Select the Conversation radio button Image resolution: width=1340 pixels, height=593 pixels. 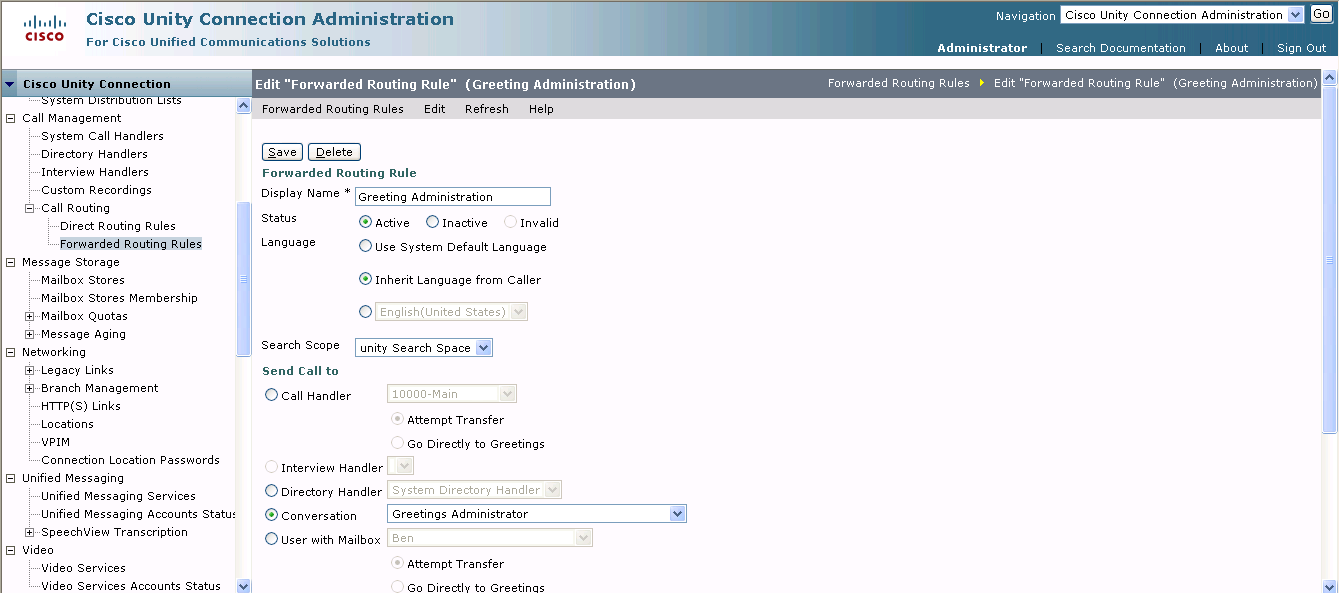[271, 515]
